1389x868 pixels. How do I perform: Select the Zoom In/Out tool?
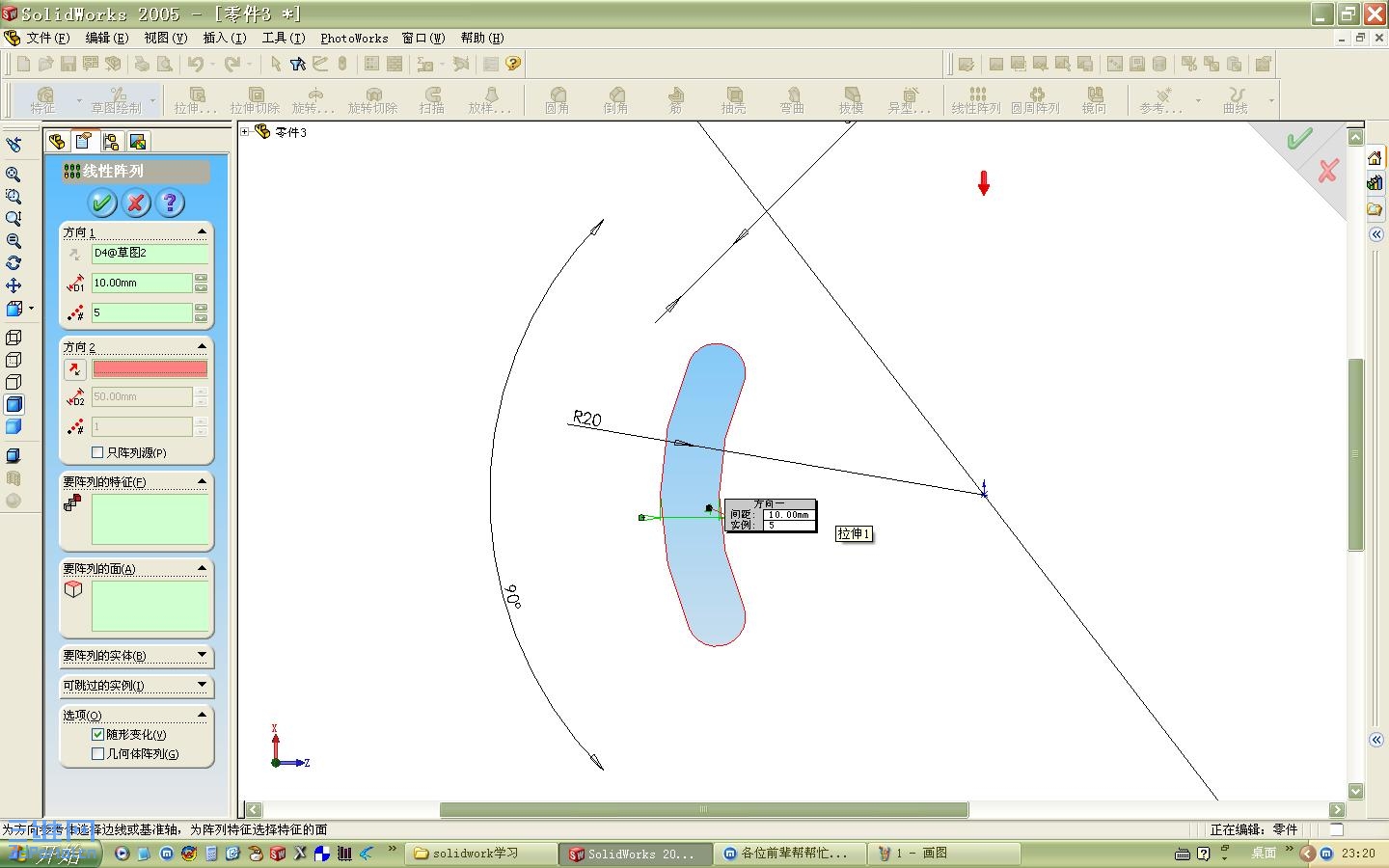pos(14,219)
